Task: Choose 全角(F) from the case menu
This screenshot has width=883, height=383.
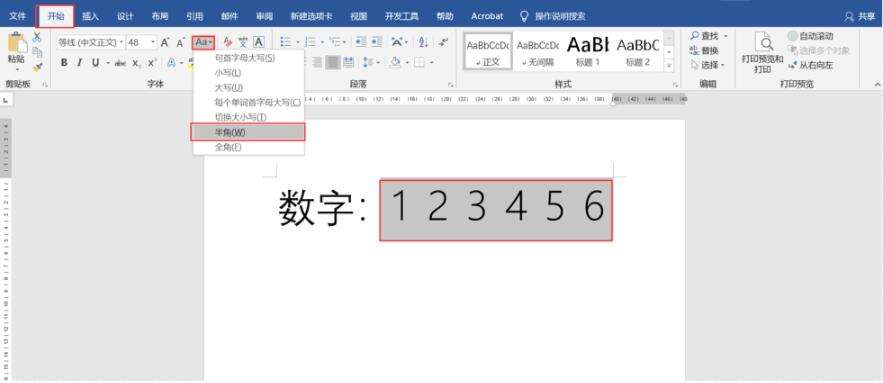Action: pyautogui.click(x=248, y=148)
